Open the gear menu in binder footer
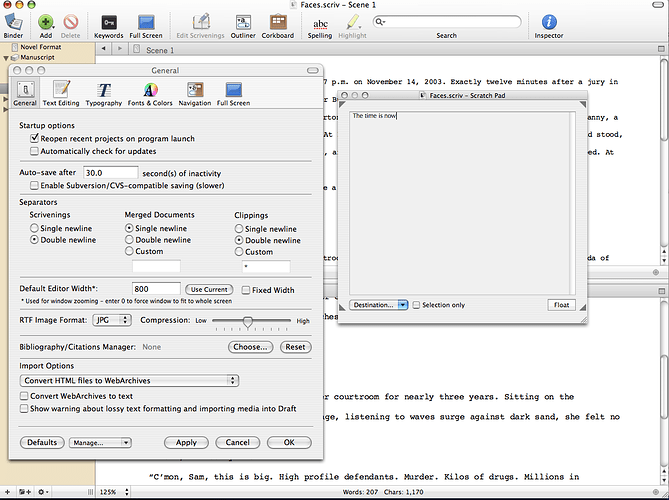The height and width of the screenshot is (500, 669). coord(43,492)
